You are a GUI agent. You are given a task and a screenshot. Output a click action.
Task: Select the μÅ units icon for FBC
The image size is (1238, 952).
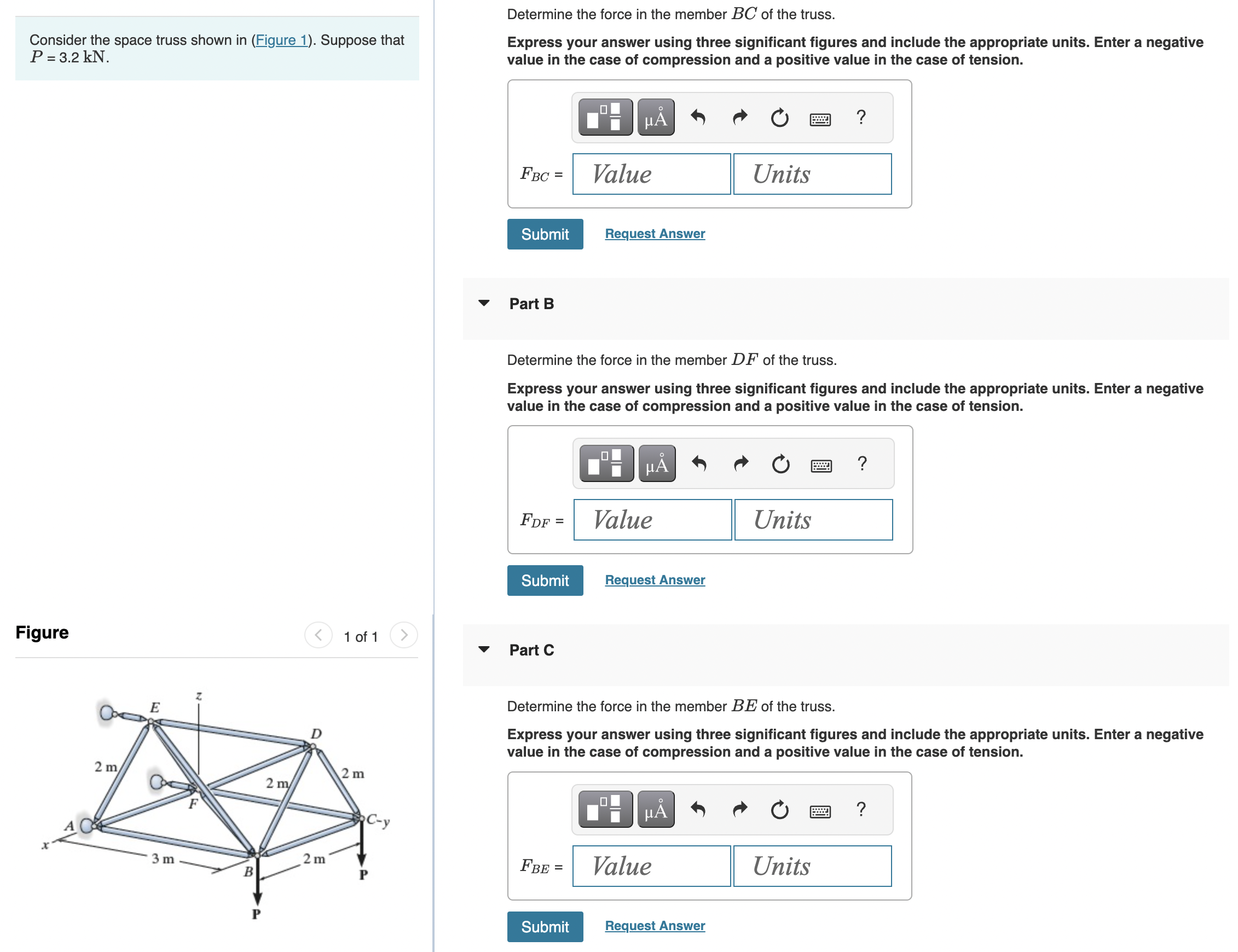pyautogui.click(x=655, y=117)
